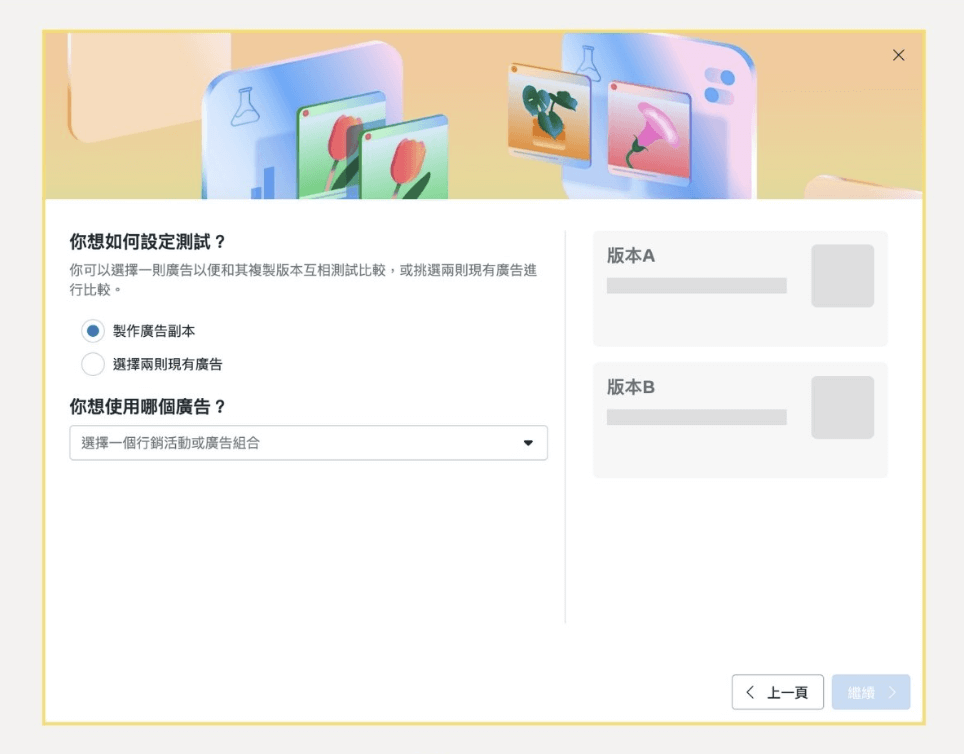
Task: Click the close X icon
Action: point(897,55)
